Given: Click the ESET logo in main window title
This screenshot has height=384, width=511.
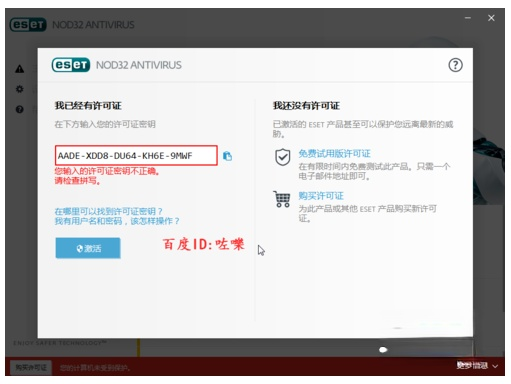Looking at the screenshot, I should click(28, 25).
